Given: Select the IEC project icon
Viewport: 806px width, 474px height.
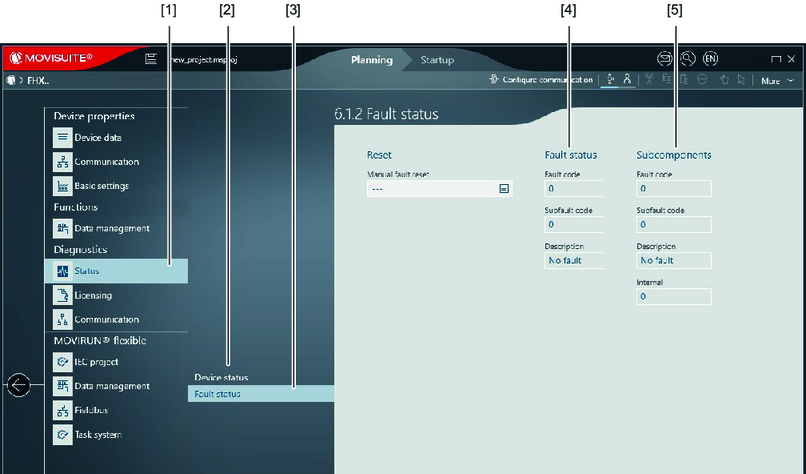Looking at the screenshot, I should coord(63,362).
